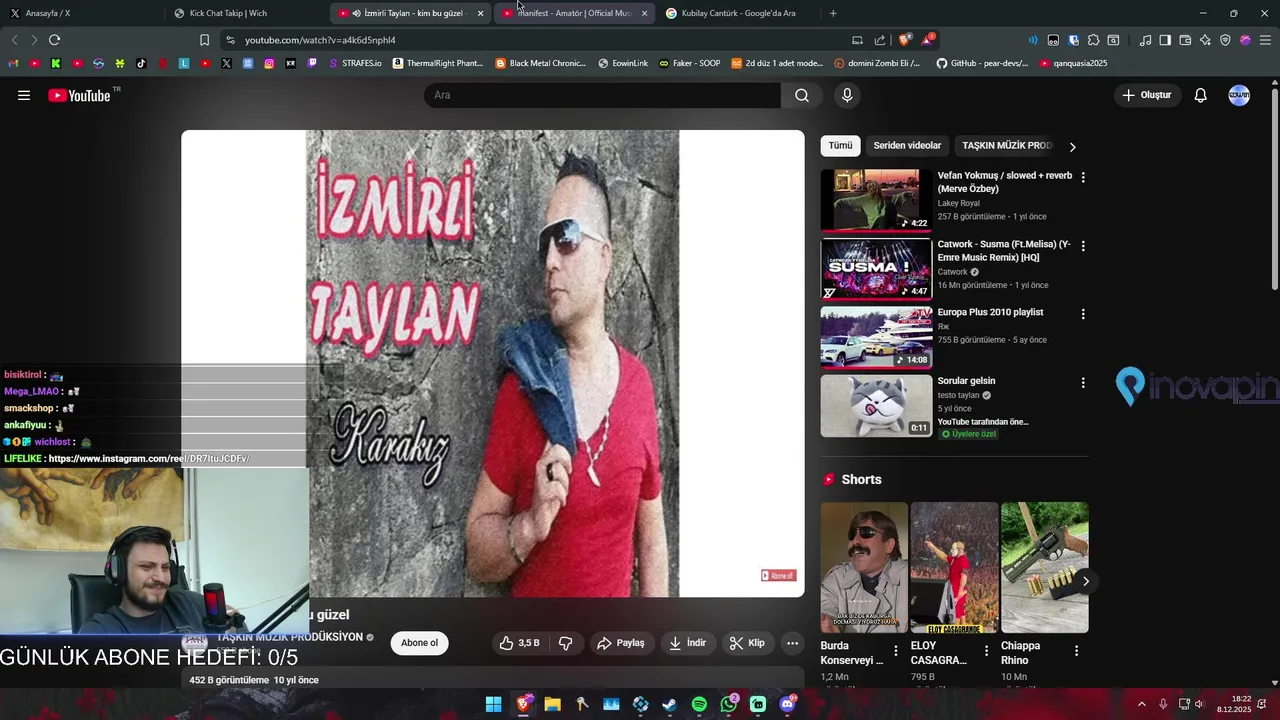Close the İzmirli Taylan tab
The height and width of the screenshot is (720, 1280).
click(481, 13)
